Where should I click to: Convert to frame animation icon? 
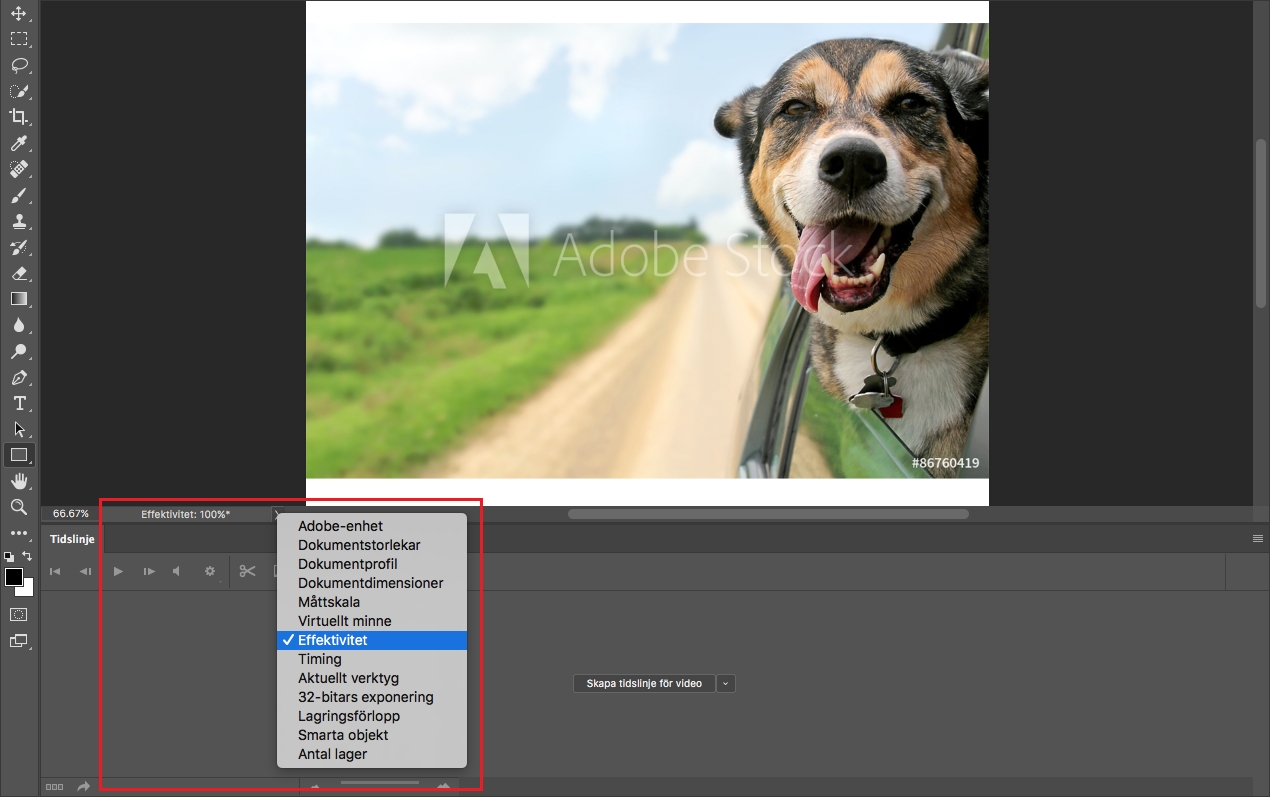54,787
